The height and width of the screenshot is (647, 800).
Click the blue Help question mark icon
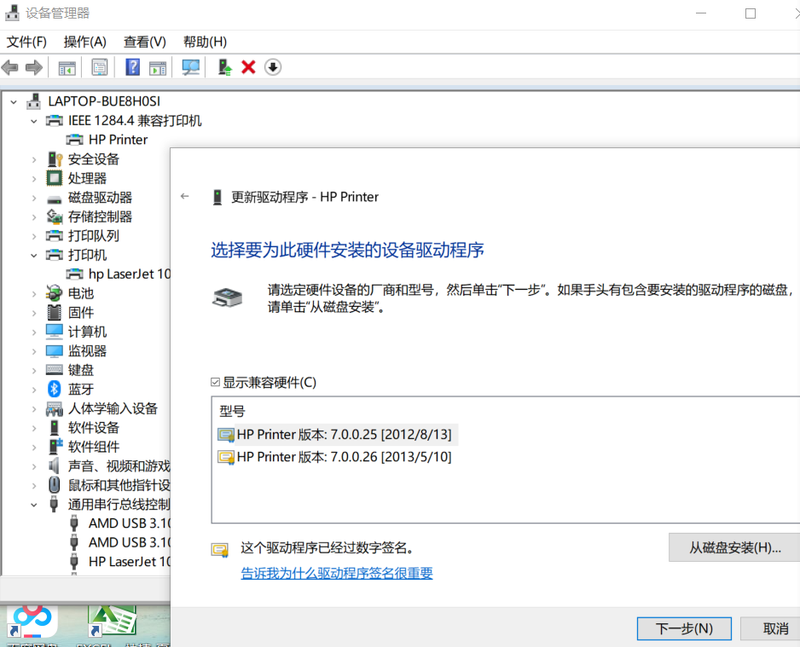click(x=133, y=67)
